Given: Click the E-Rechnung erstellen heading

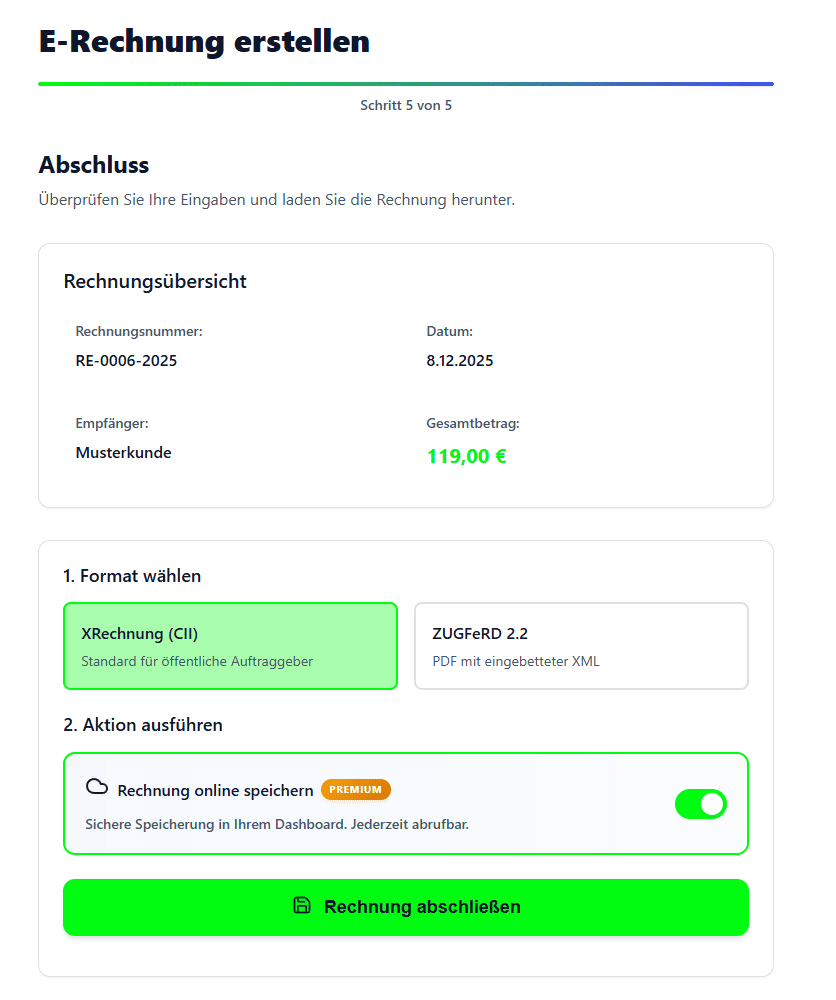Looking at the screenshot, I should pyautogui.click(x=204, y=42).
